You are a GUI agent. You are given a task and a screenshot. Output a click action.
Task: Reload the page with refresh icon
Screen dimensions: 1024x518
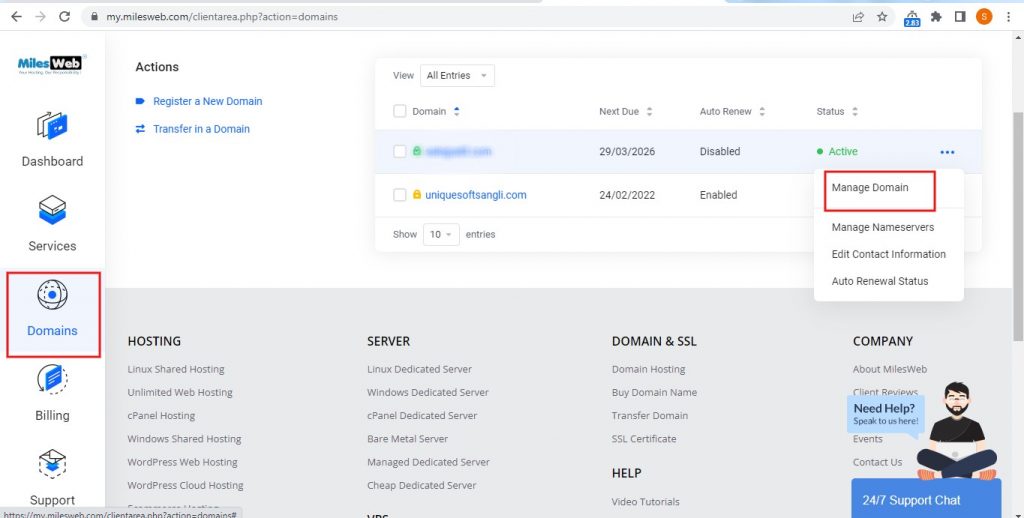[64, 17]
